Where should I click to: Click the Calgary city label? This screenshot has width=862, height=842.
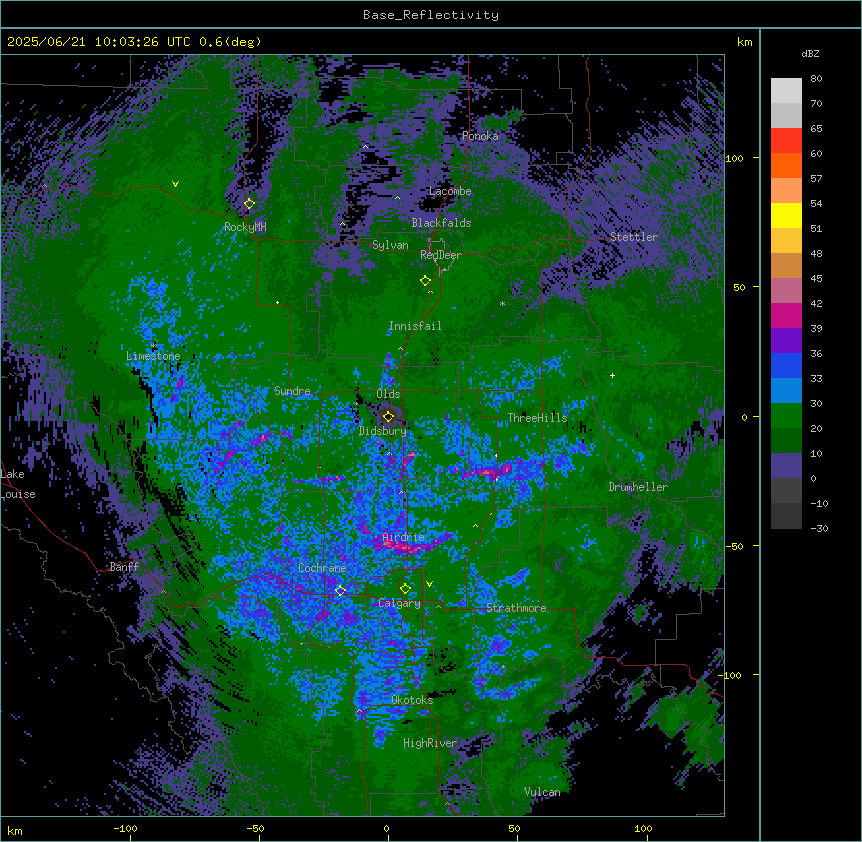coord(400,603)
